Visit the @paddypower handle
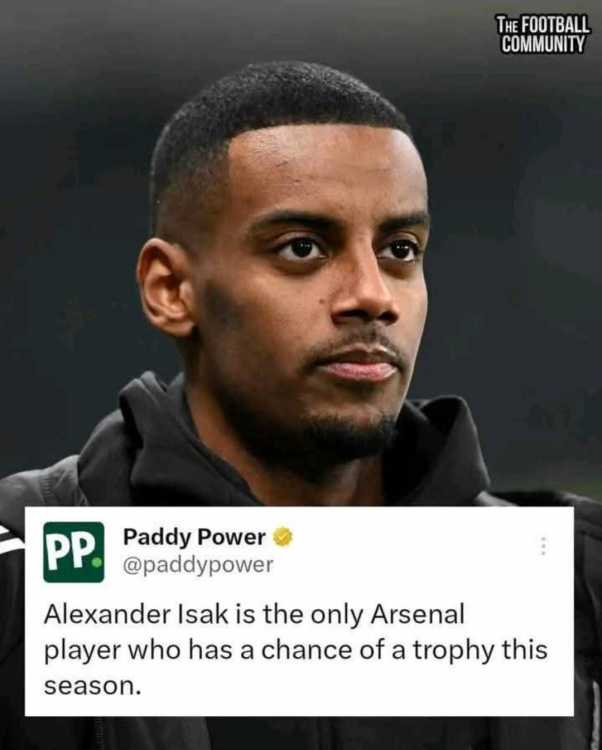The image size is (602, 750). 198,565
